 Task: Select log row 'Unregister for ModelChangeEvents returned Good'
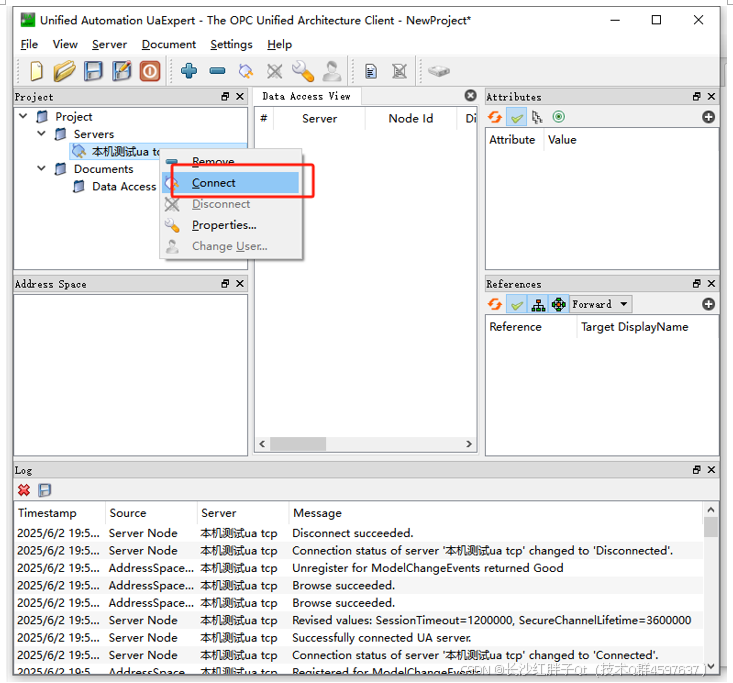(x=359, y=568)
